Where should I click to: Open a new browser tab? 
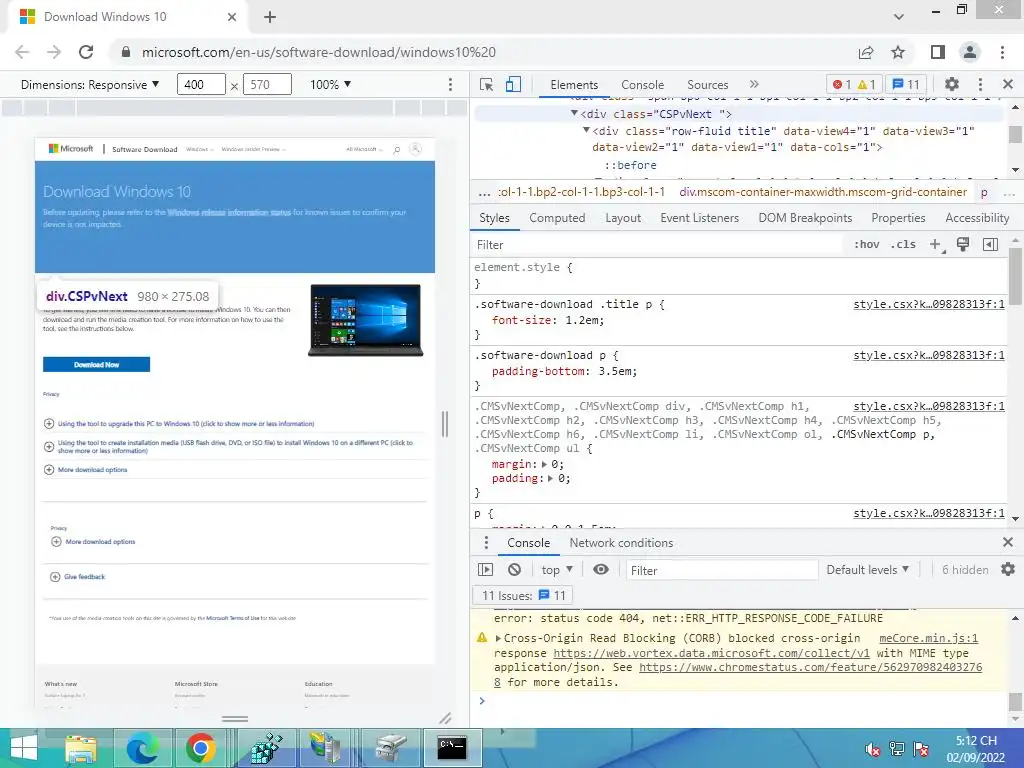(x=270, y=17)
